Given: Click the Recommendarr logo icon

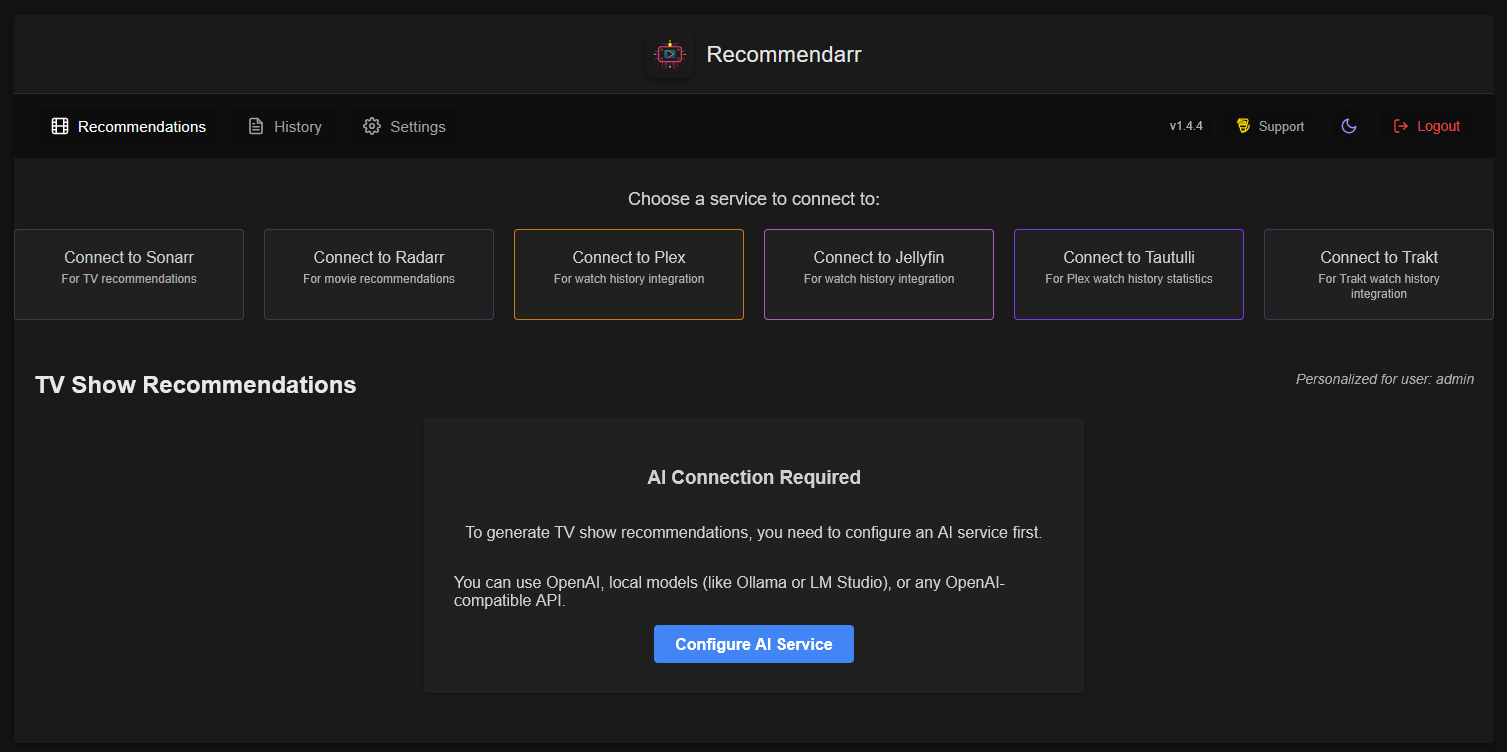Looking at the screenshot, I should 670,54.
